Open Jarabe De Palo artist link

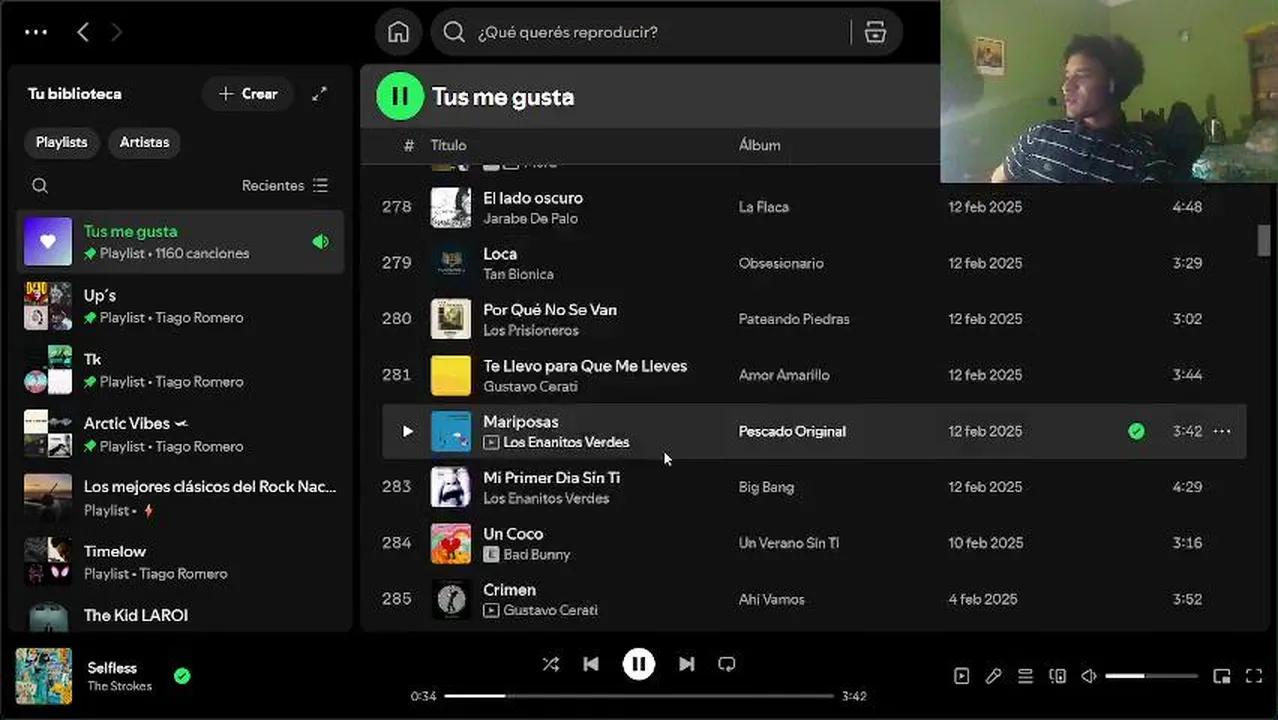coord(530,218)
